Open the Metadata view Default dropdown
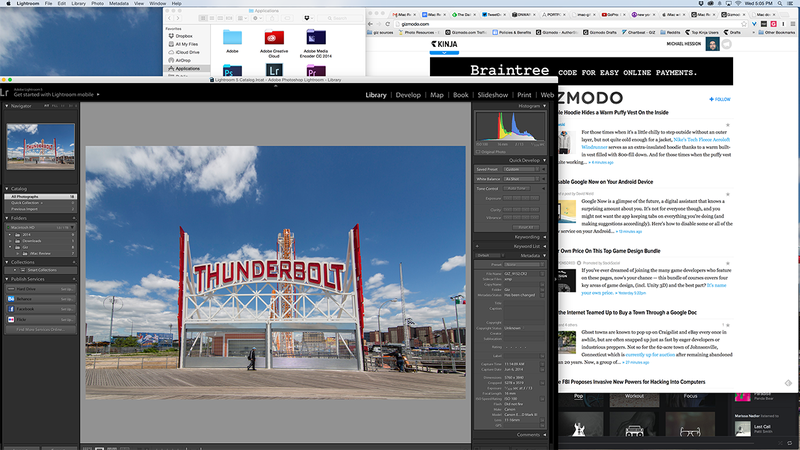800x450 pixels. (489, 256)
